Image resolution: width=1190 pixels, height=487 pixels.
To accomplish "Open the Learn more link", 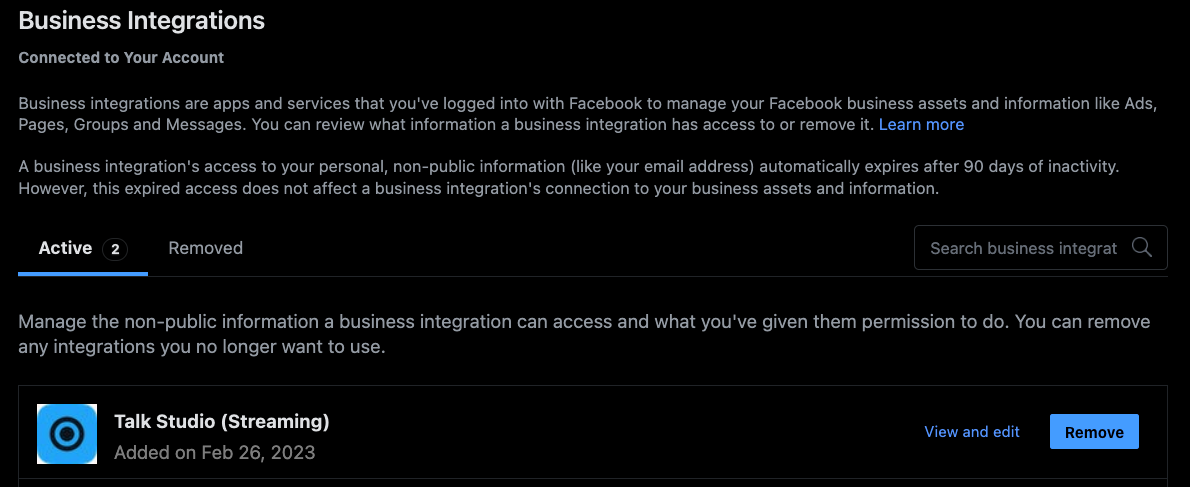I will (x=921, y=124).
